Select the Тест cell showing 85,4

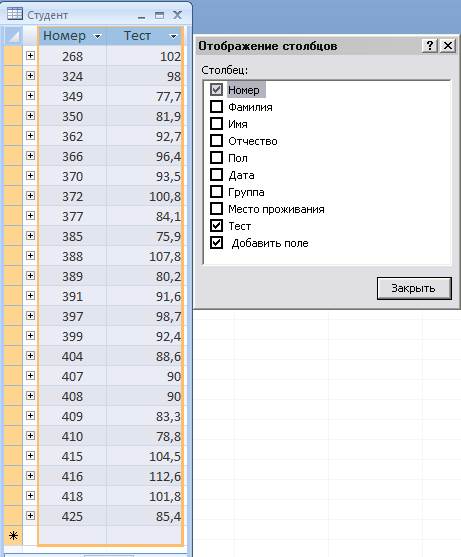click(145, 517)
